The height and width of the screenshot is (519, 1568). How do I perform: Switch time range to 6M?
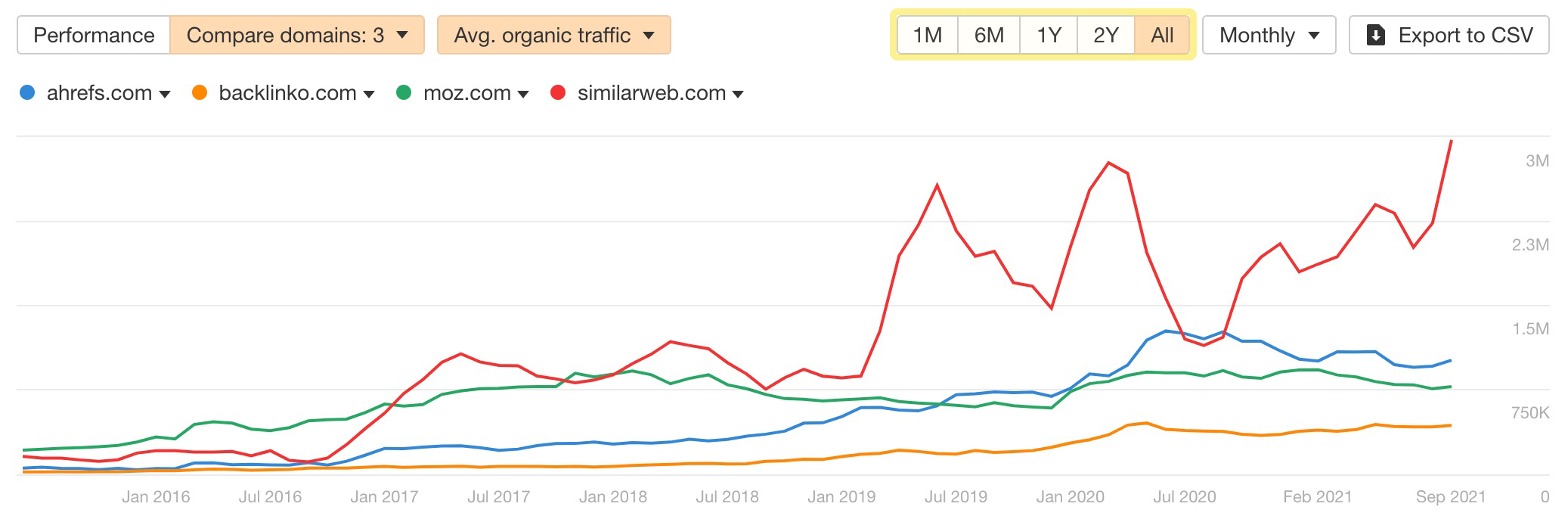[989, 36]
